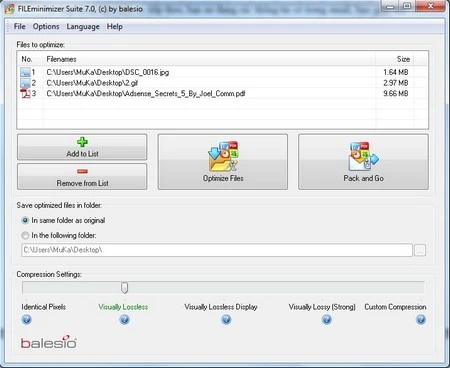Open the Language menu
Image resolution: width=450 pixels, height=368 pixels.
83,26
